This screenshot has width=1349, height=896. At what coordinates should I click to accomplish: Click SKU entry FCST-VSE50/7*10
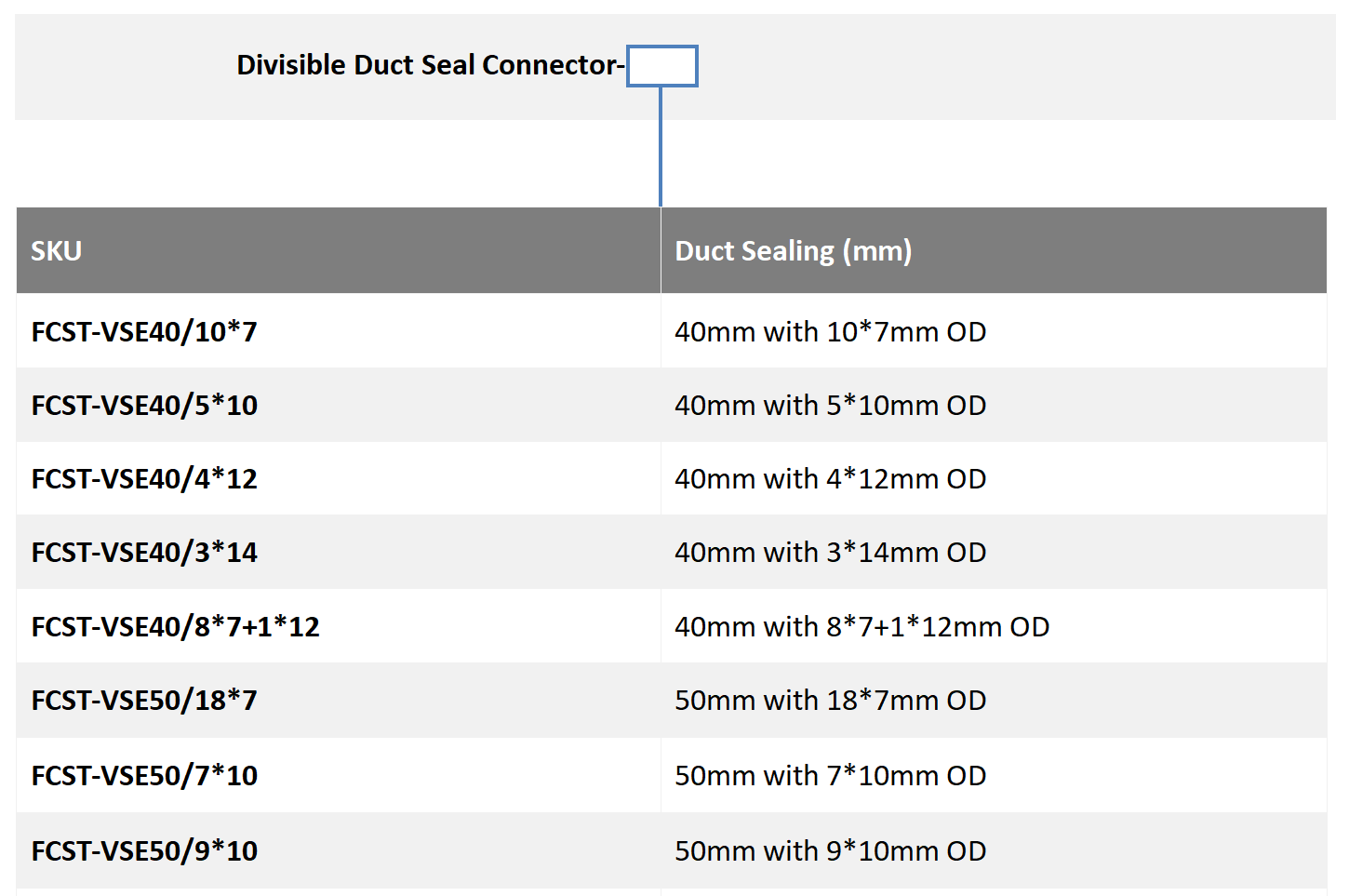tap(144, 776)
